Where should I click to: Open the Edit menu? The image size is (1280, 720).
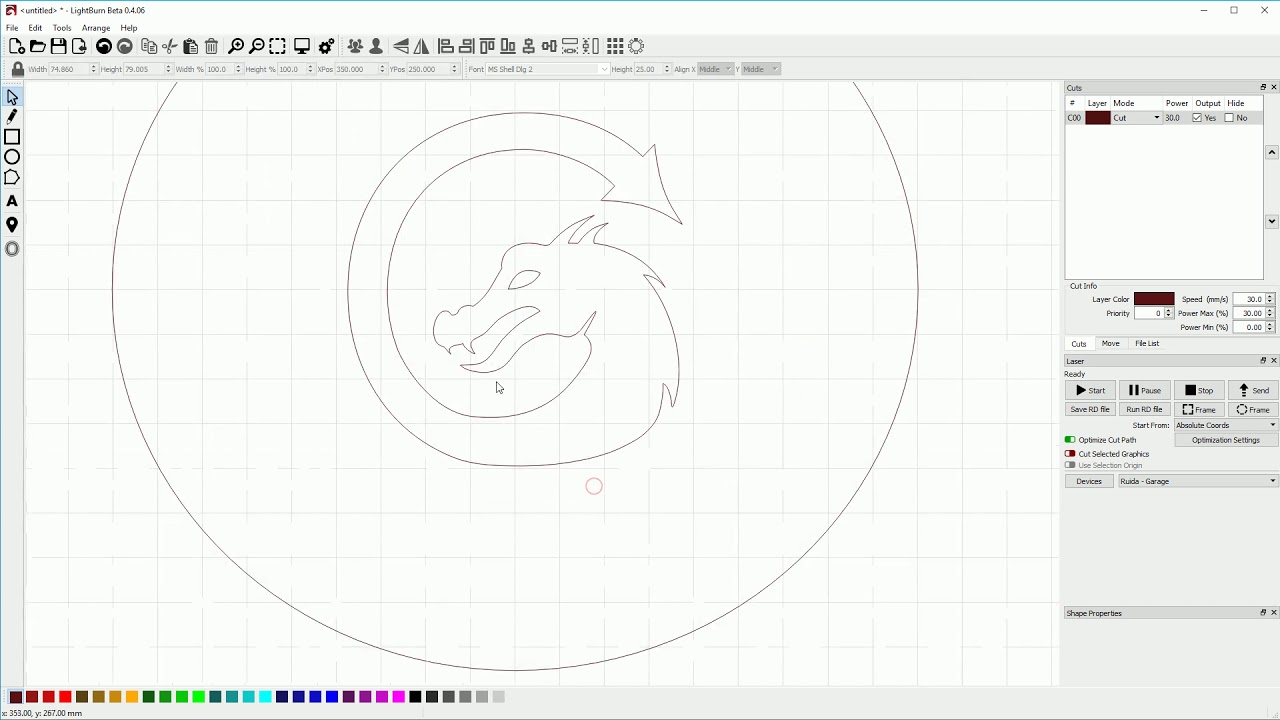pyautogui.click(x=35, y=28)
